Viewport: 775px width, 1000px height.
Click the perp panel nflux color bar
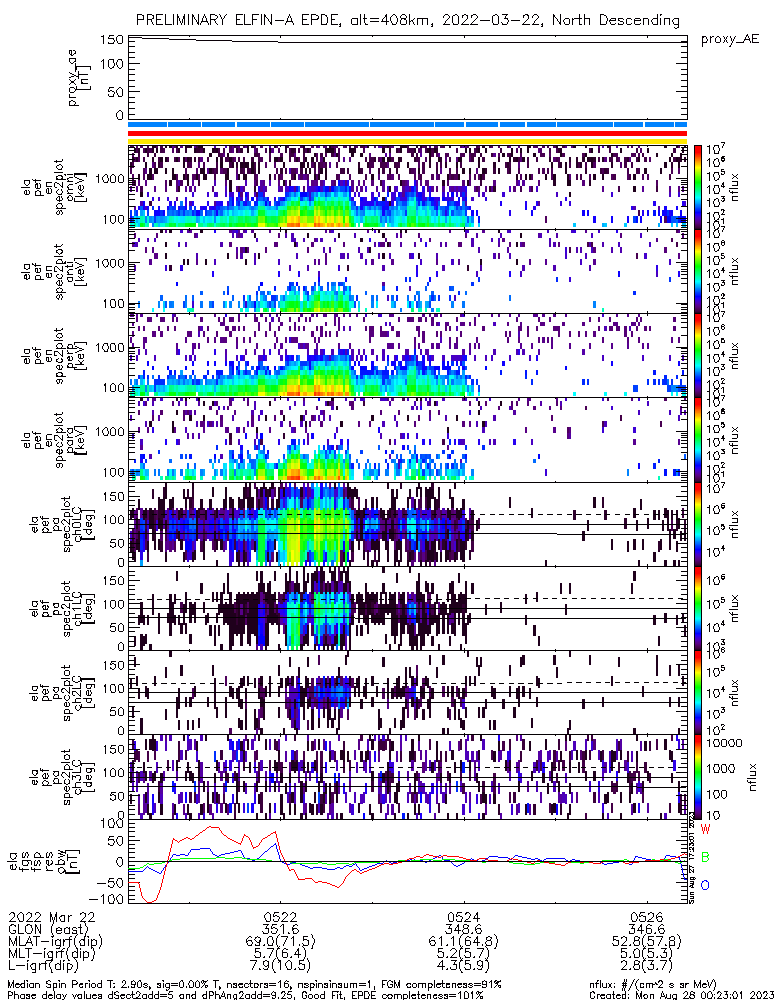coord(698,355)
